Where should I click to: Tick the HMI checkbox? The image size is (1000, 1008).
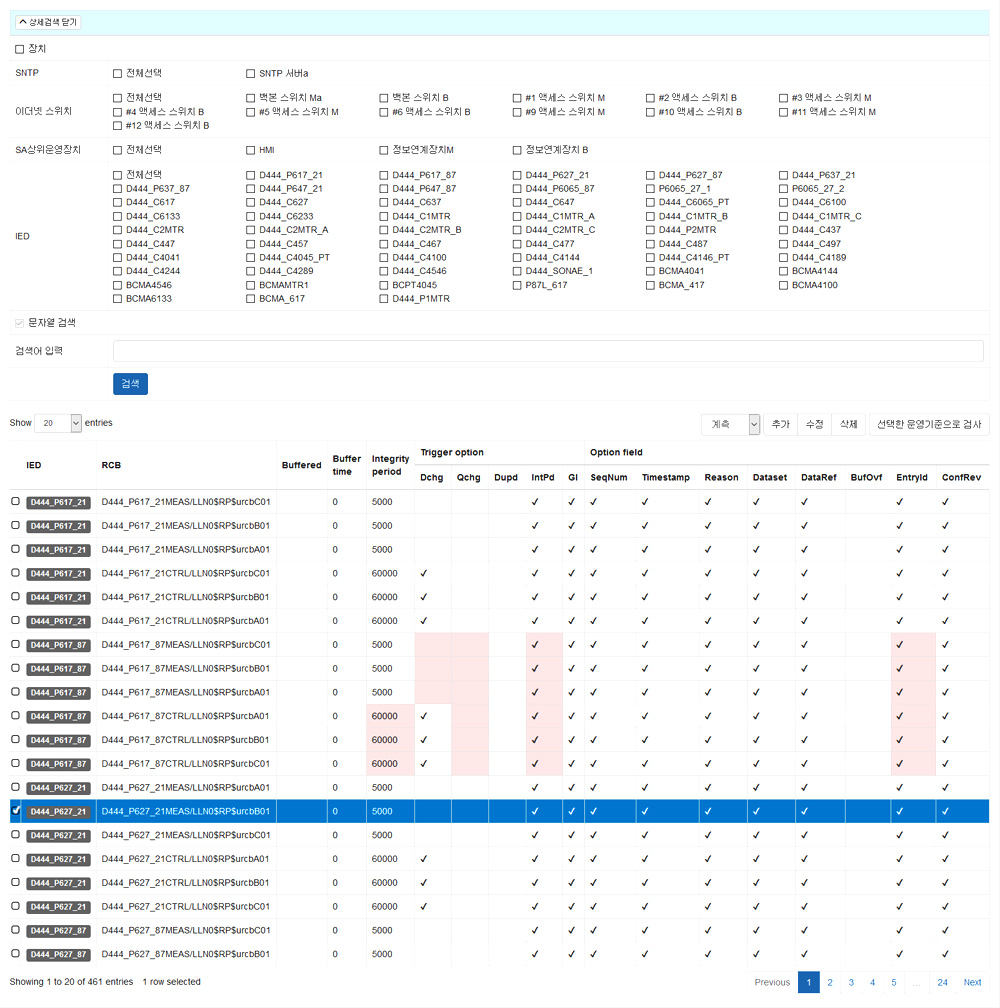pyautogui.click(x=250, y=150)
